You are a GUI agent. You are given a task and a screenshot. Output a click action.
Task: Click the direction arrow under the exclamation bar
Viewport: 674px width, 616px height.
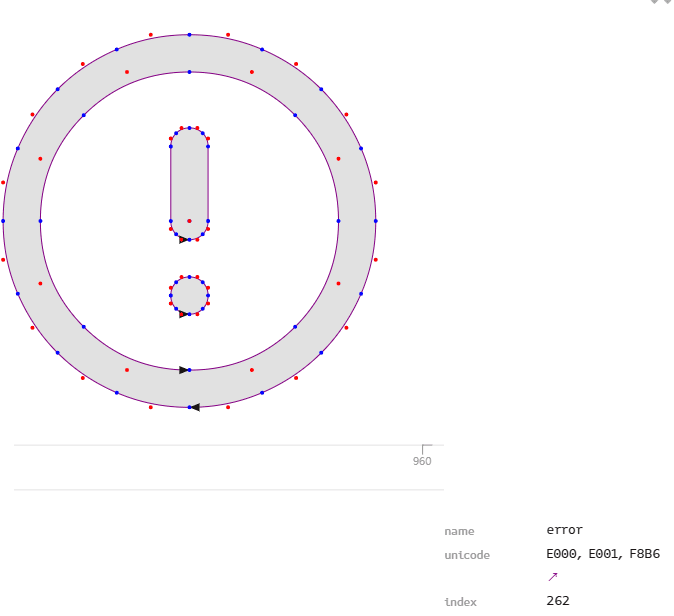pos(182,240)
